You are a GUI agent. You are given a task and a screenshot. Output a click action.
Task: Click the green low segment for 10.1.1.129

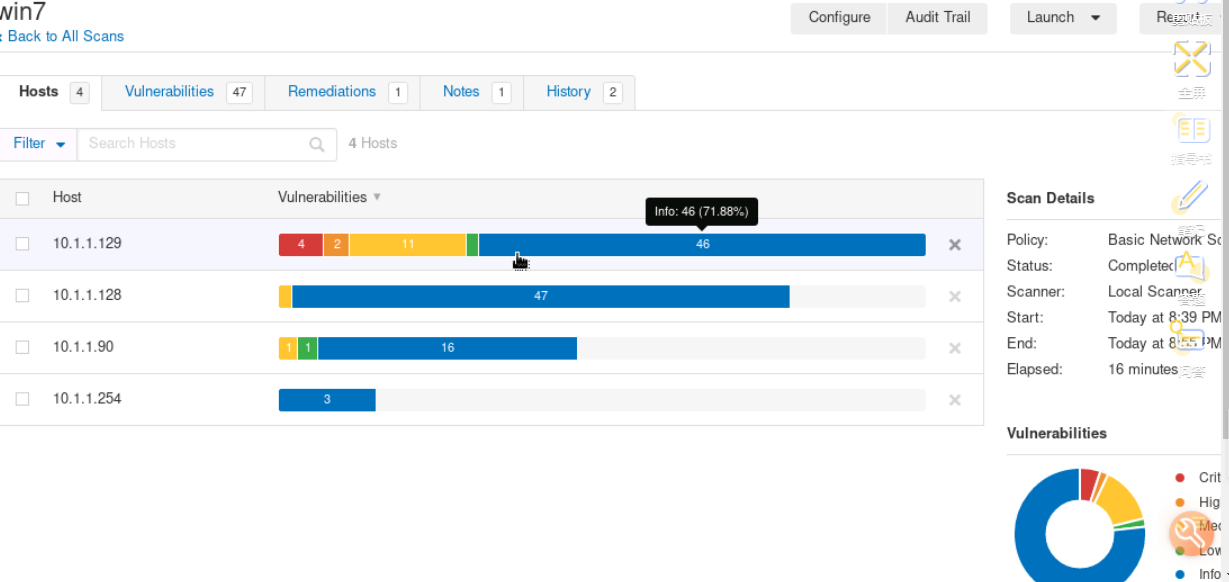coord(472,245)
